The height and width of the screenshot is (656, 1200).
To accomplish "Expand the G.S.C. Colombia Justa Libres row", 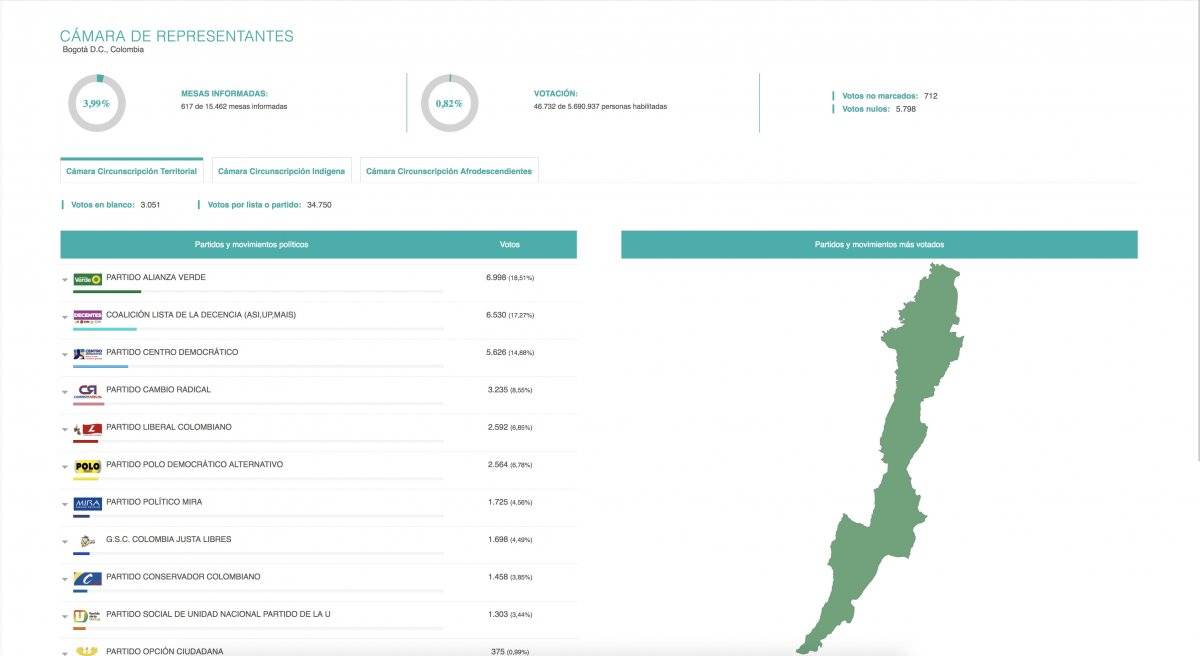I will point(65,543).
